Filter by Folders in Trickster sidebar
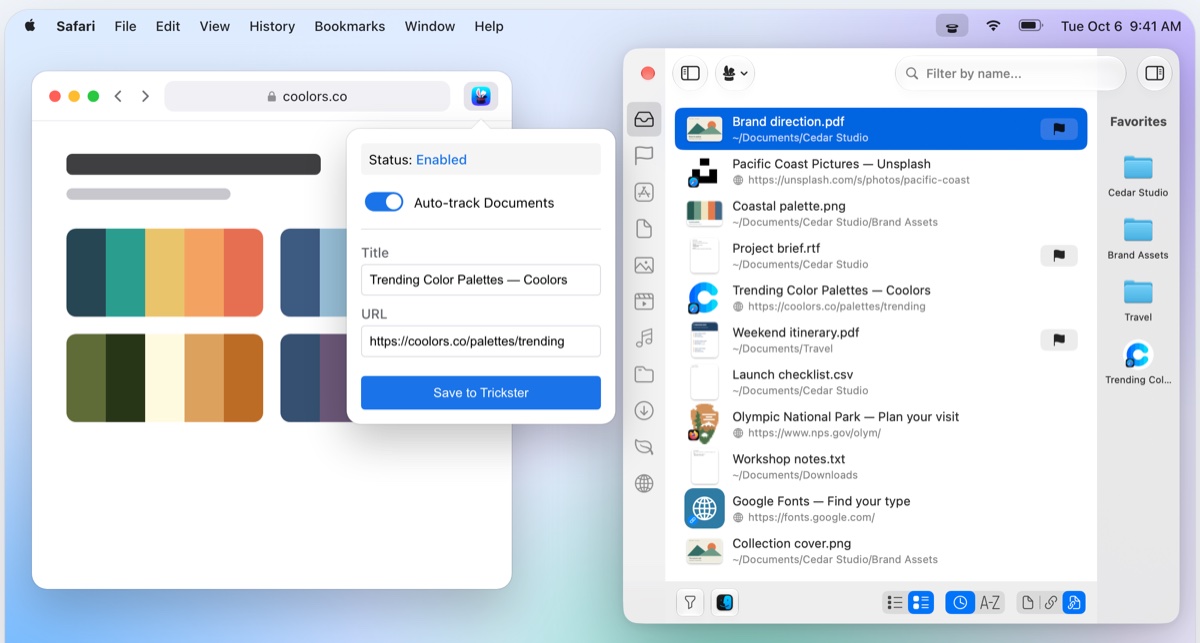The width and height of the screenshot is (1200, 643). coord(644,374)
